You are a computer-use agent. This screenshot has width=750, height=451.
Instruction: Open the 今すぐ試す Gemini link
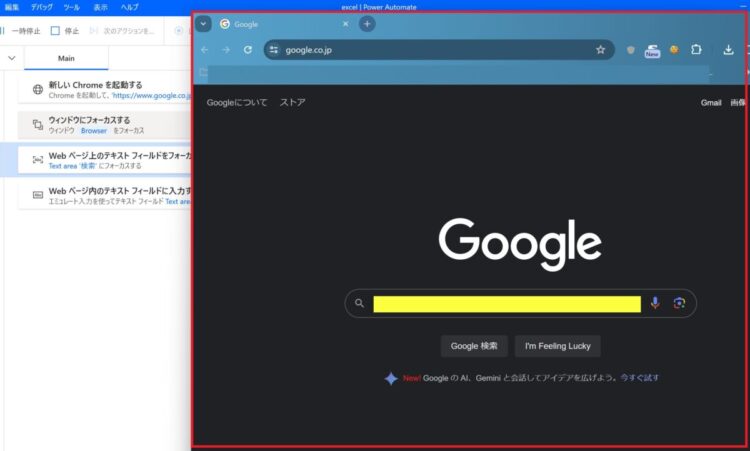(x=640, y=377)
